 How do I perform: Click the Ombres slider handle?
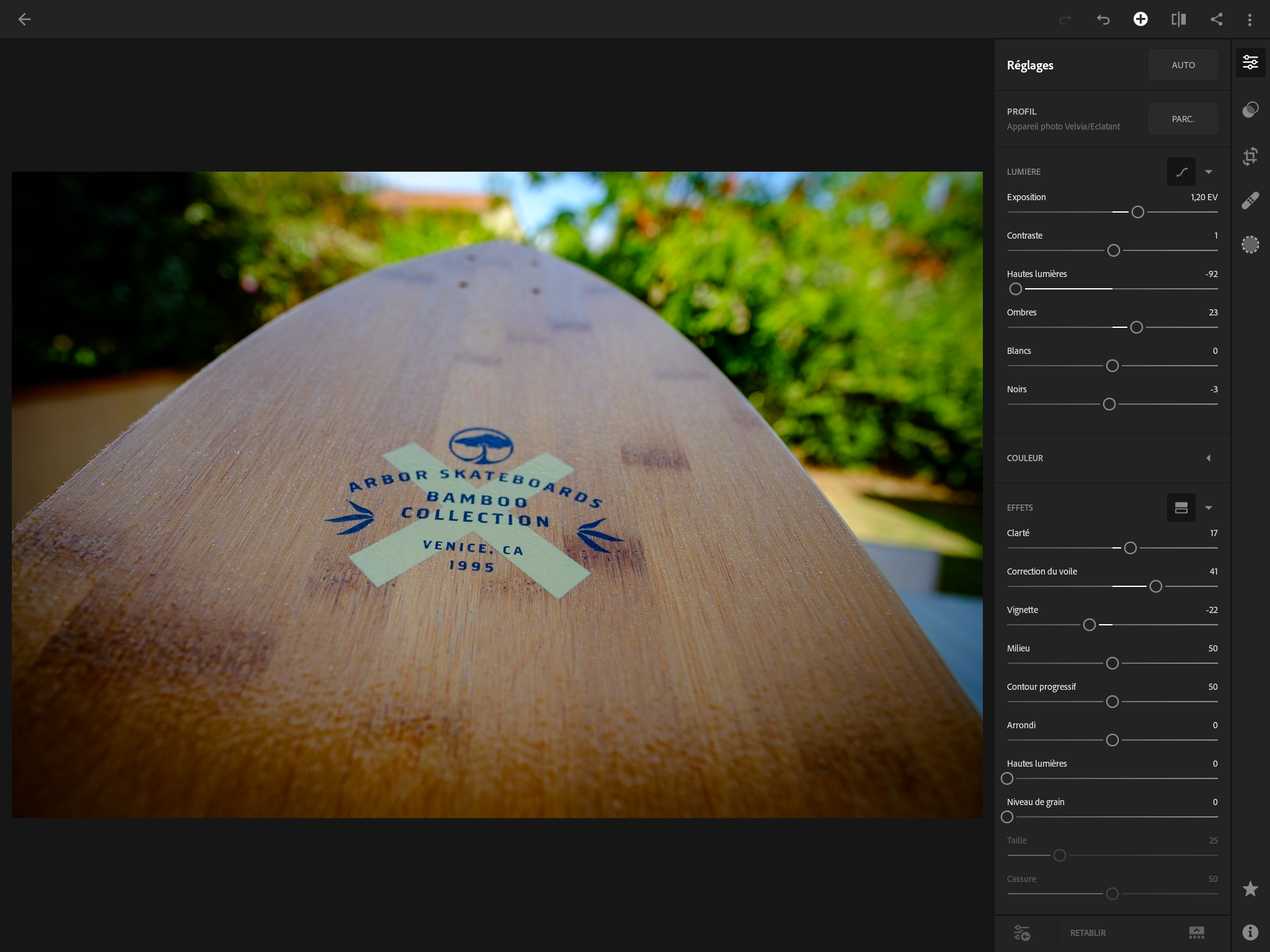[x=1137, y=327]
